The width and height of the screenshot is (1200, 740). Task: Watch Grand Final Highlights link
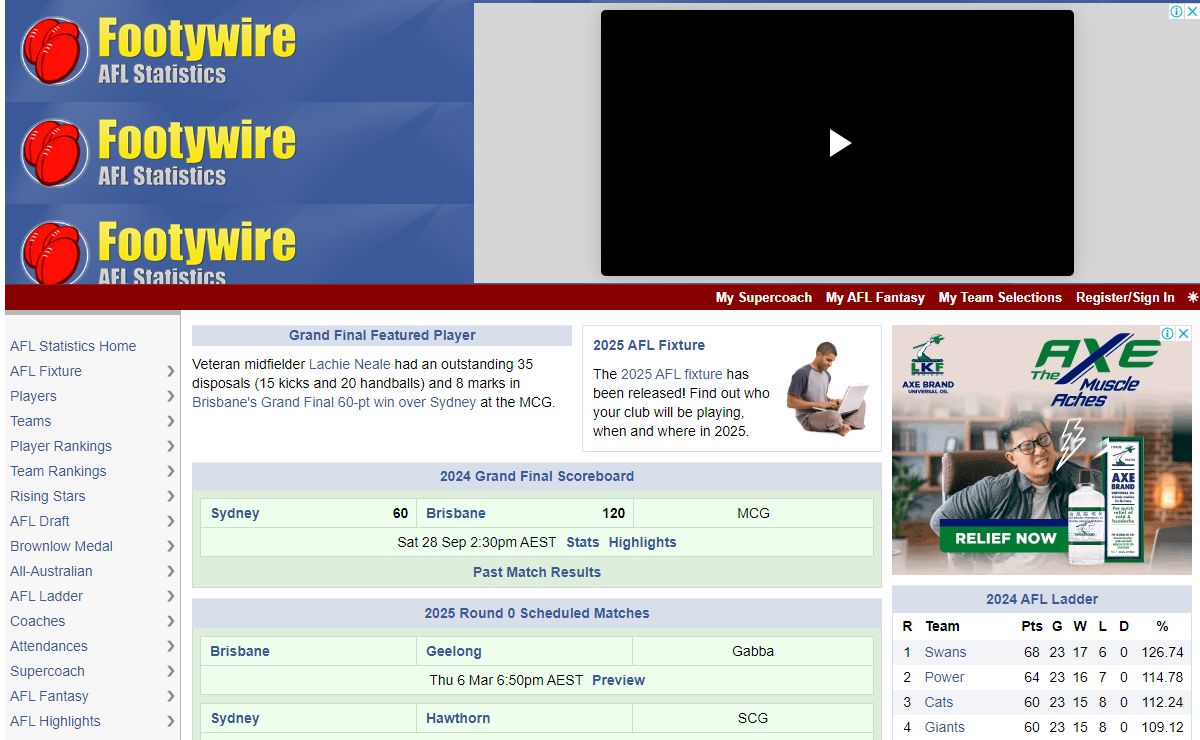point(643,542)
